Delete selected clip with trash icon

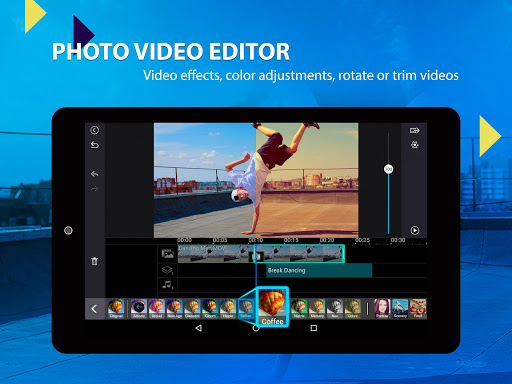pos(95,261)
